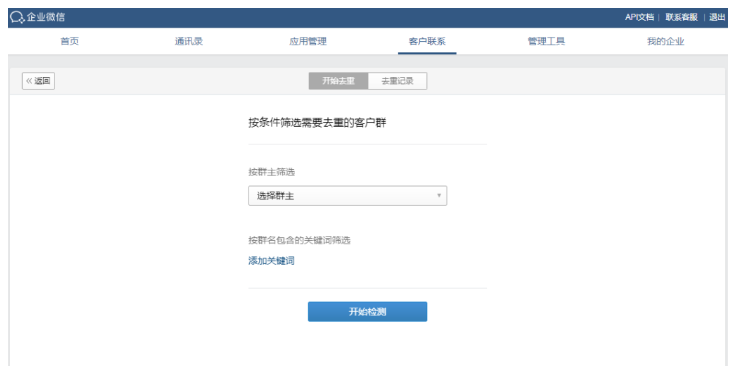This screenshot has width=739, height=385.
Task: Click the dropdown arrow in 选择群主 box
Action: [x=439, y=196]
